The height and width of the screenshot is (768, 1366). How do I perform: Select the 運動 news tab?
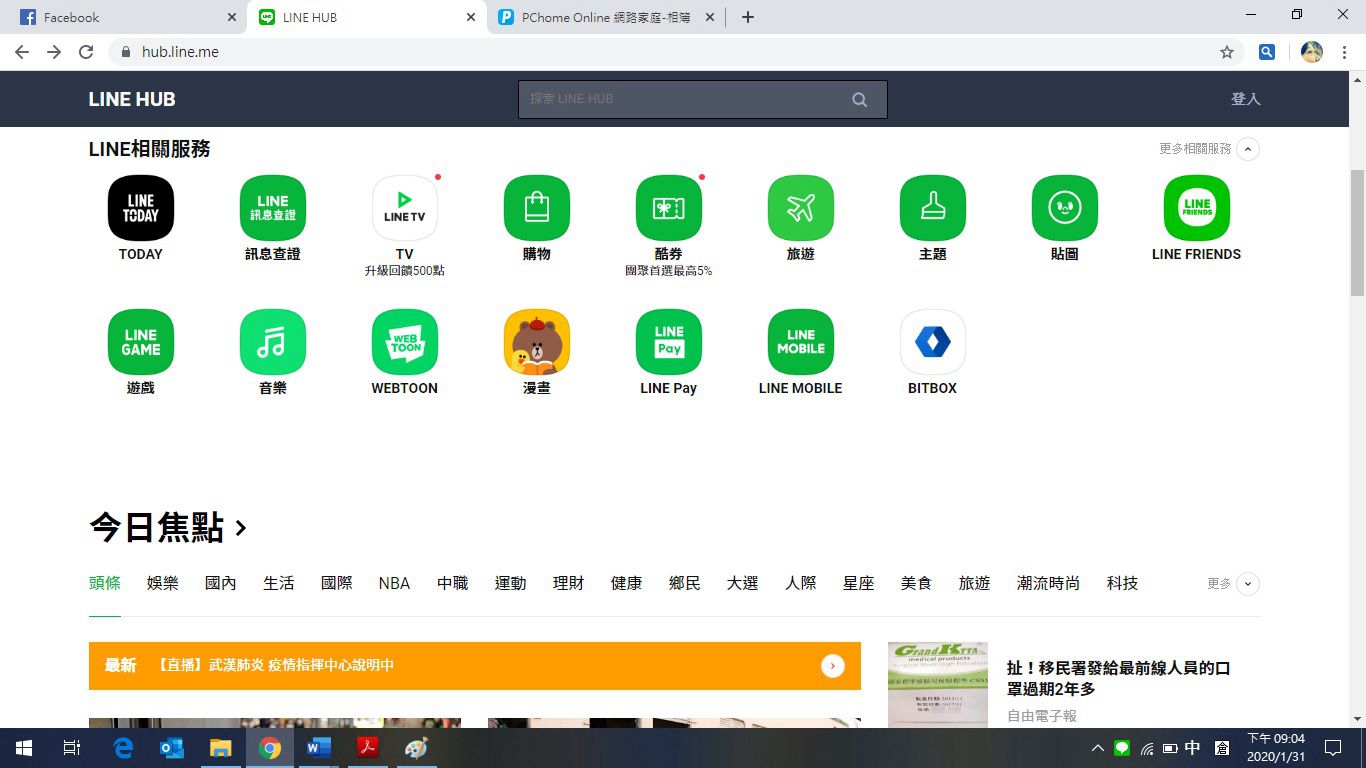click(511, 583)
